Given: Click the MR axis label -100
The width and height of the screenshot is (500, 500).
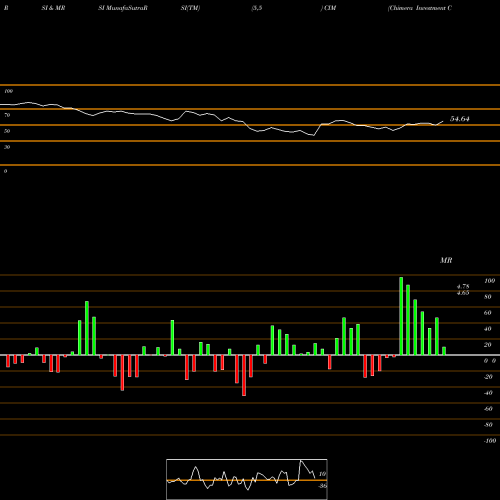Looking at the screenshot, I should [490, 441].
